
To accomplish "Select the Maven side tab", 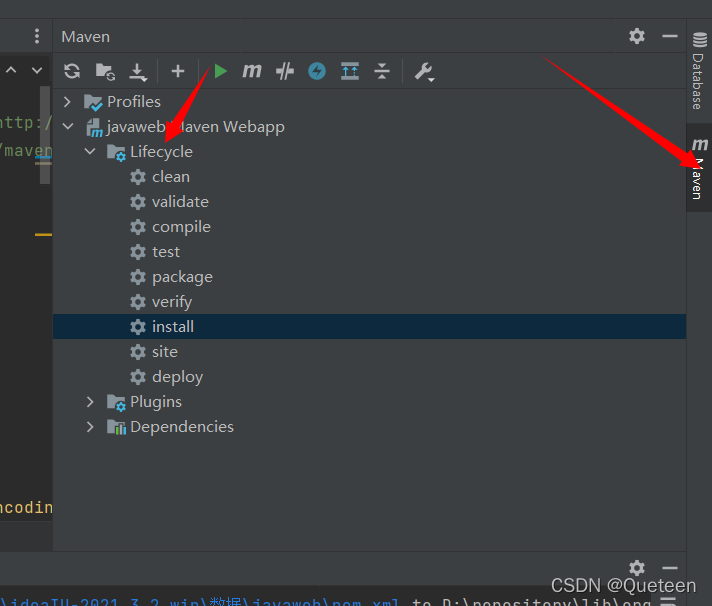I will click(x=699, y=168).
